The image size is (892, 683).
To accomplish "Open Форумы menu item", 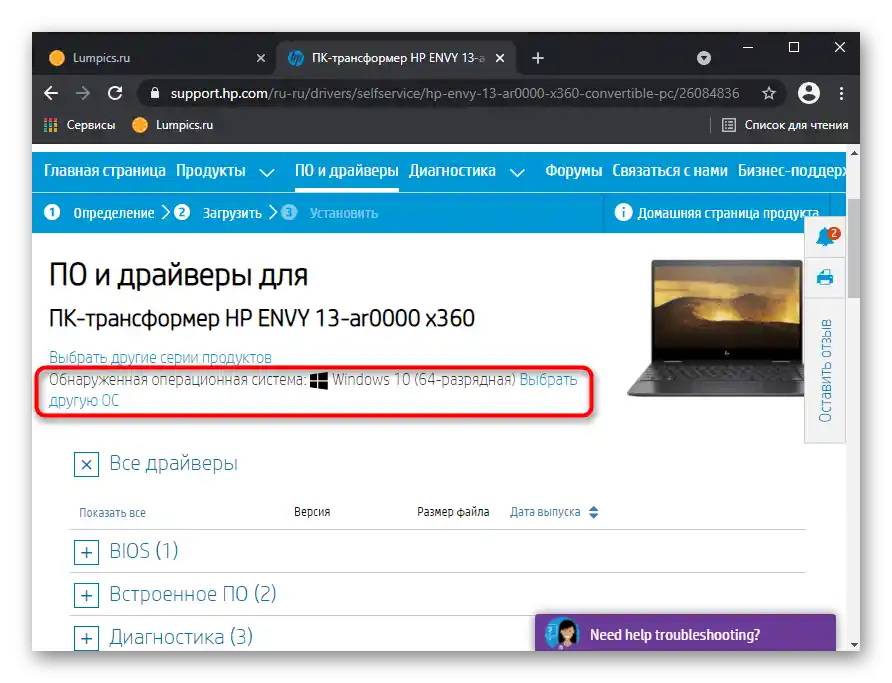I will click(573, 171).
